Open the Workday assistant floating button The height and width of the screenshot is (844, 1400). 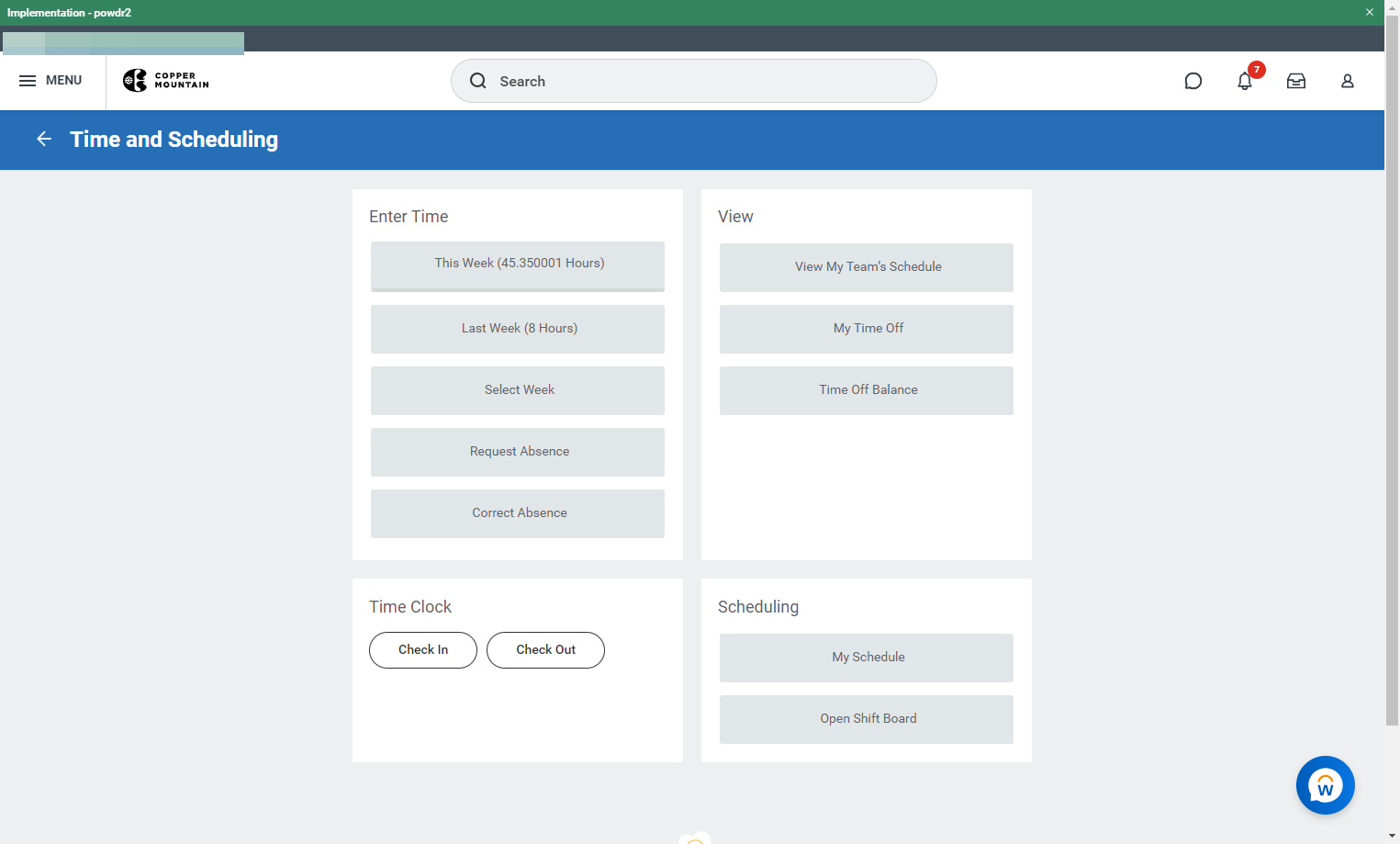[1326, 785]
